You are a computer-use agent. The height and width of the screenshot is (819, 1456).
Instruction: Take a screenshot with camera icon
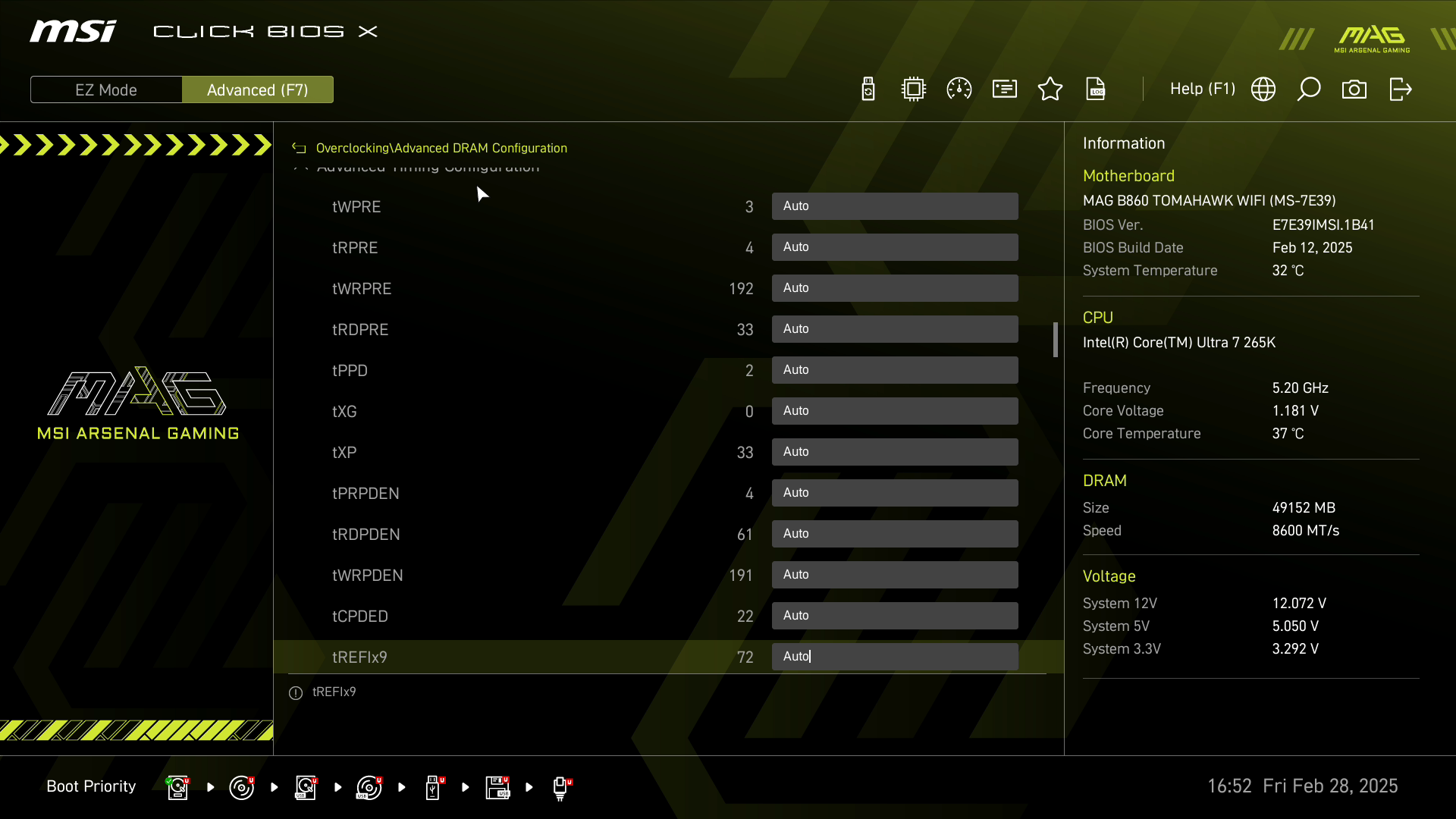point(1354,89)
